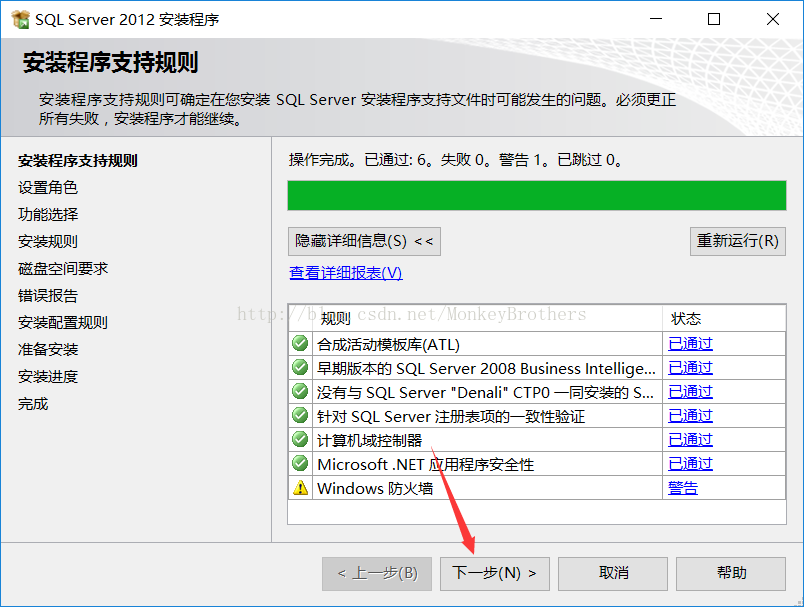Click status summary 操作完成。已通过: 6
804x607 pixels.
coord(455,160)
